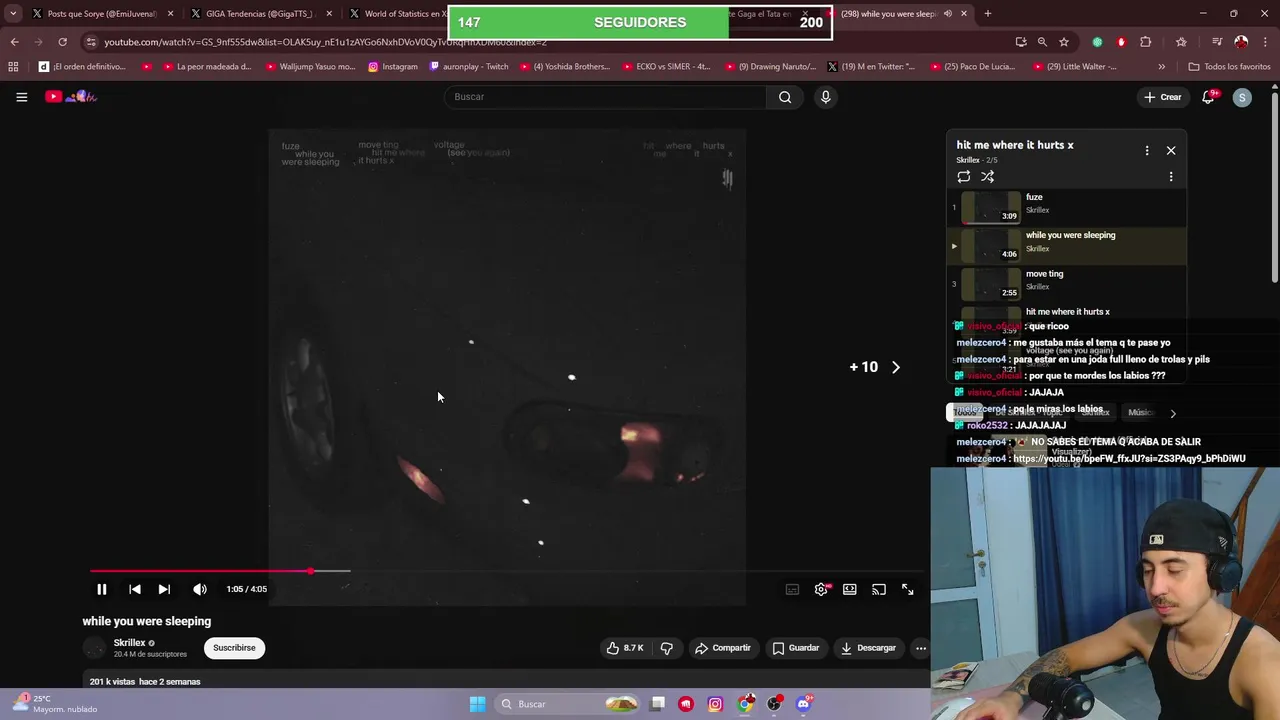Open the YouTube hamburger guide menu

point(21,97)
